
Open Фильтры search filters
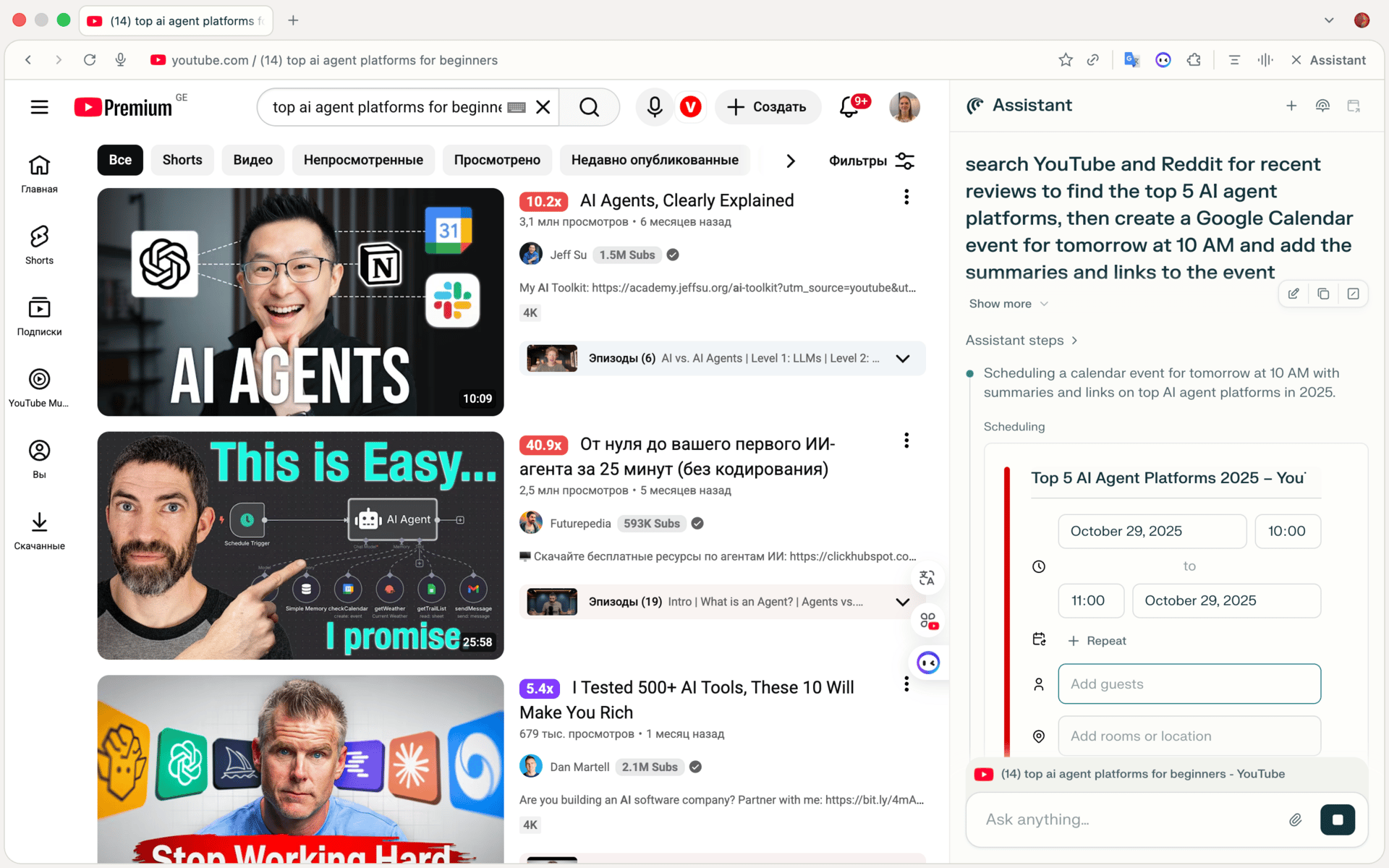click(x=871, y=161)
